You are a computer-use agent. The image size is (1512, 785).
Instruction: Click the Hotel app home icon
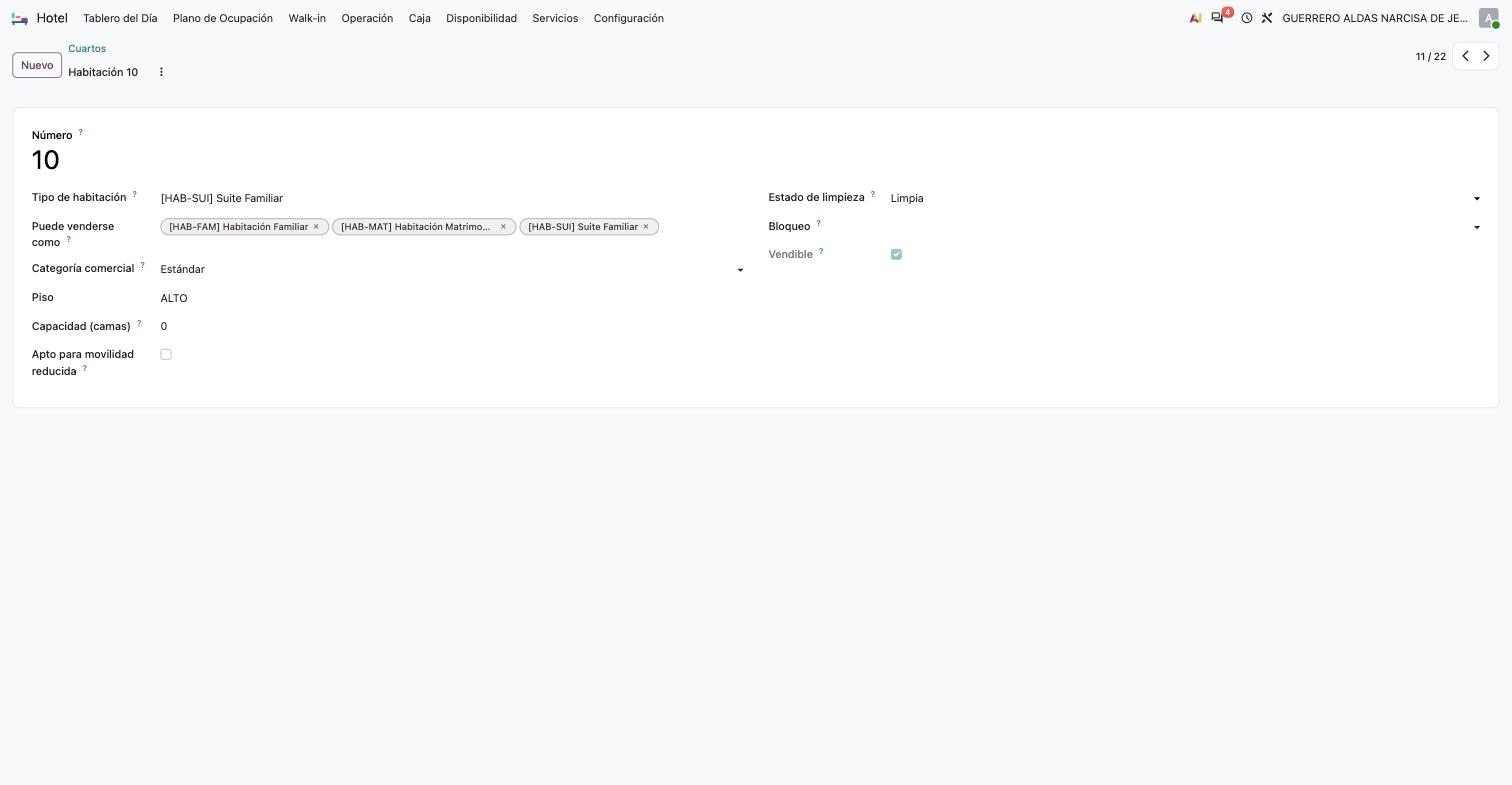pyautogui.click(x=19, y=18)
